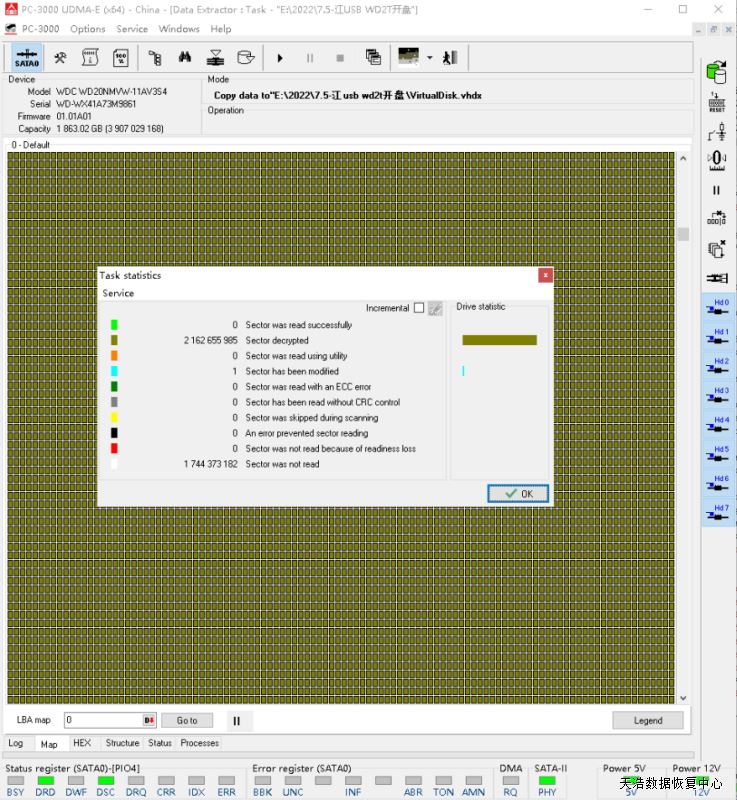
Task: Toggle head Hd 3 in right sidebar
Action: pyautogui.click(x=717, y=396)
